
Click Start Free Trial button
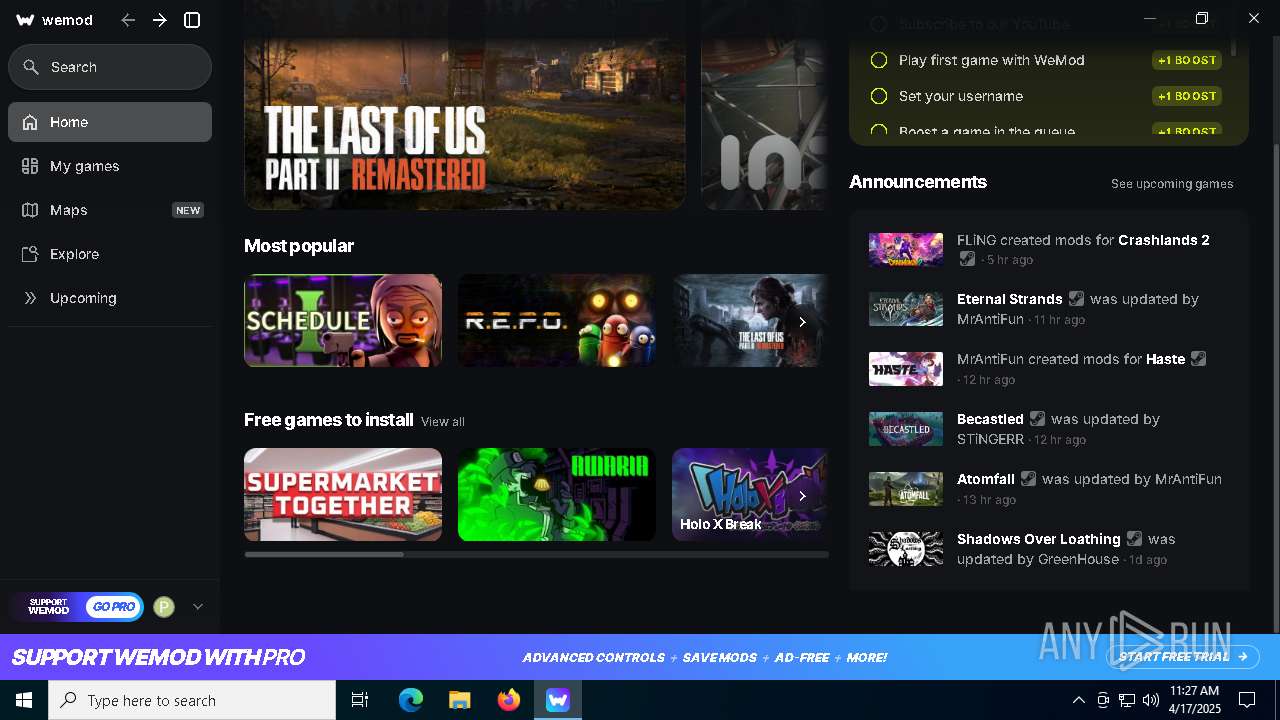coord(1183,657)
